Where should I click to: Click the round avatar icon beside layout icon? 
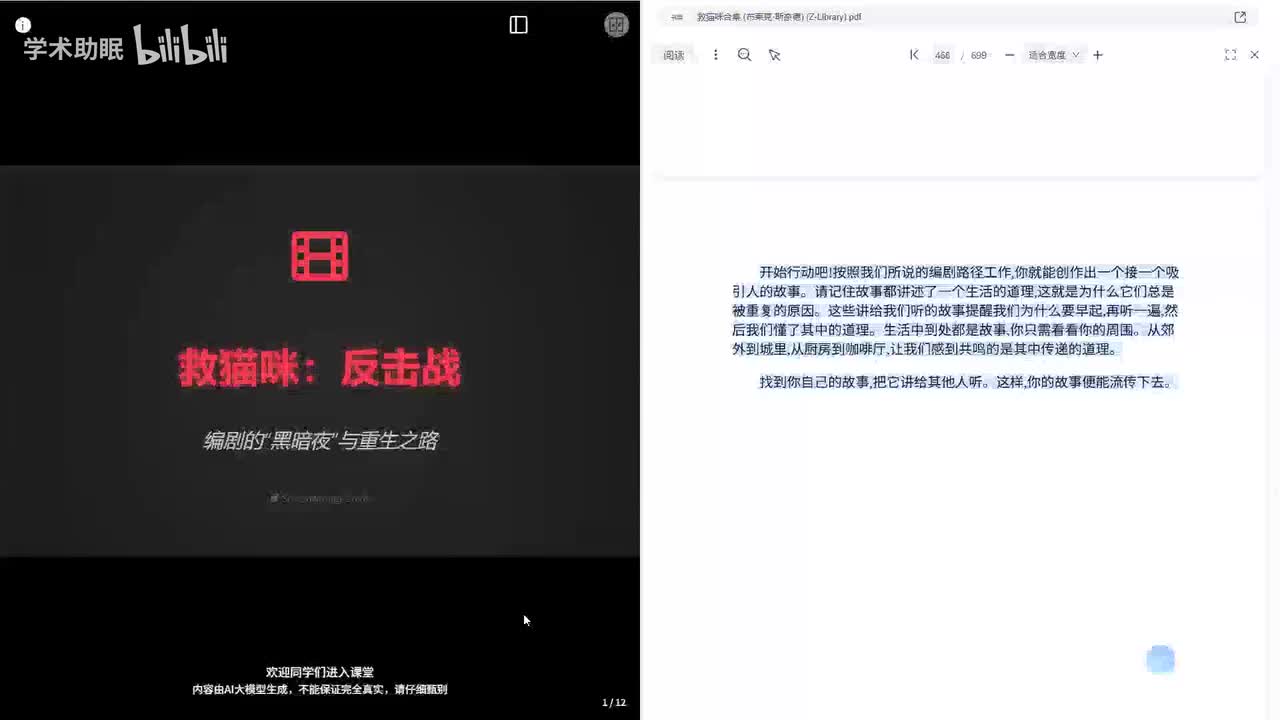[617, 25]
